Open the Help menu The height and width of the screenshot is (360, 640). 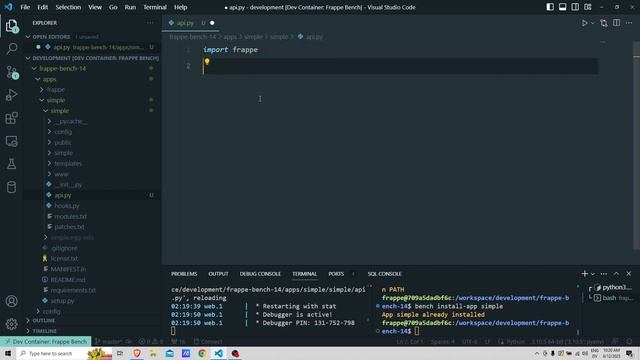coord(180,7)
